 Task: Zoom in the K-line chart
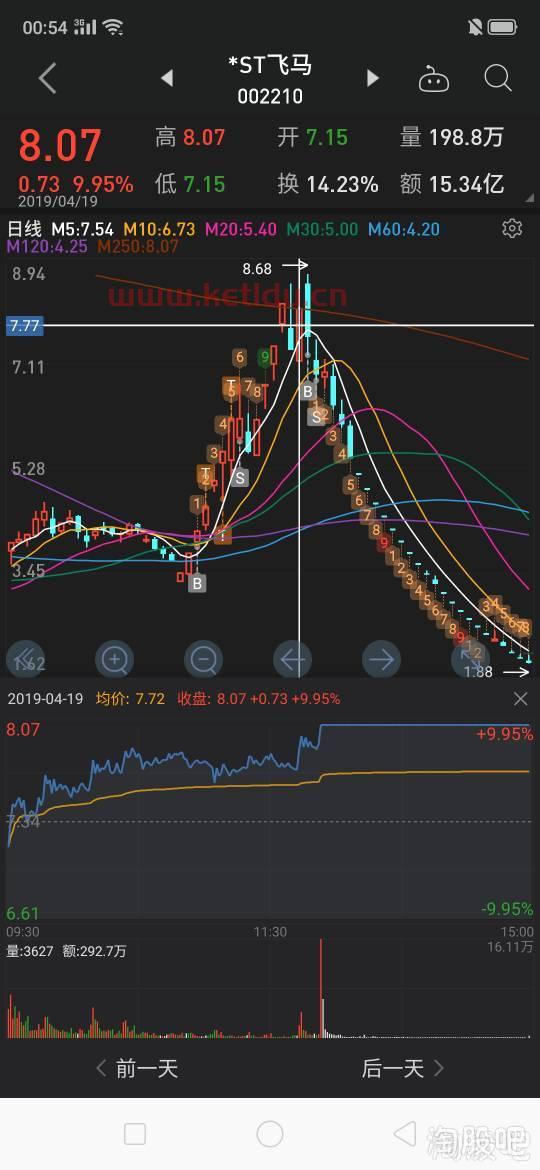(x=114, y=660)
